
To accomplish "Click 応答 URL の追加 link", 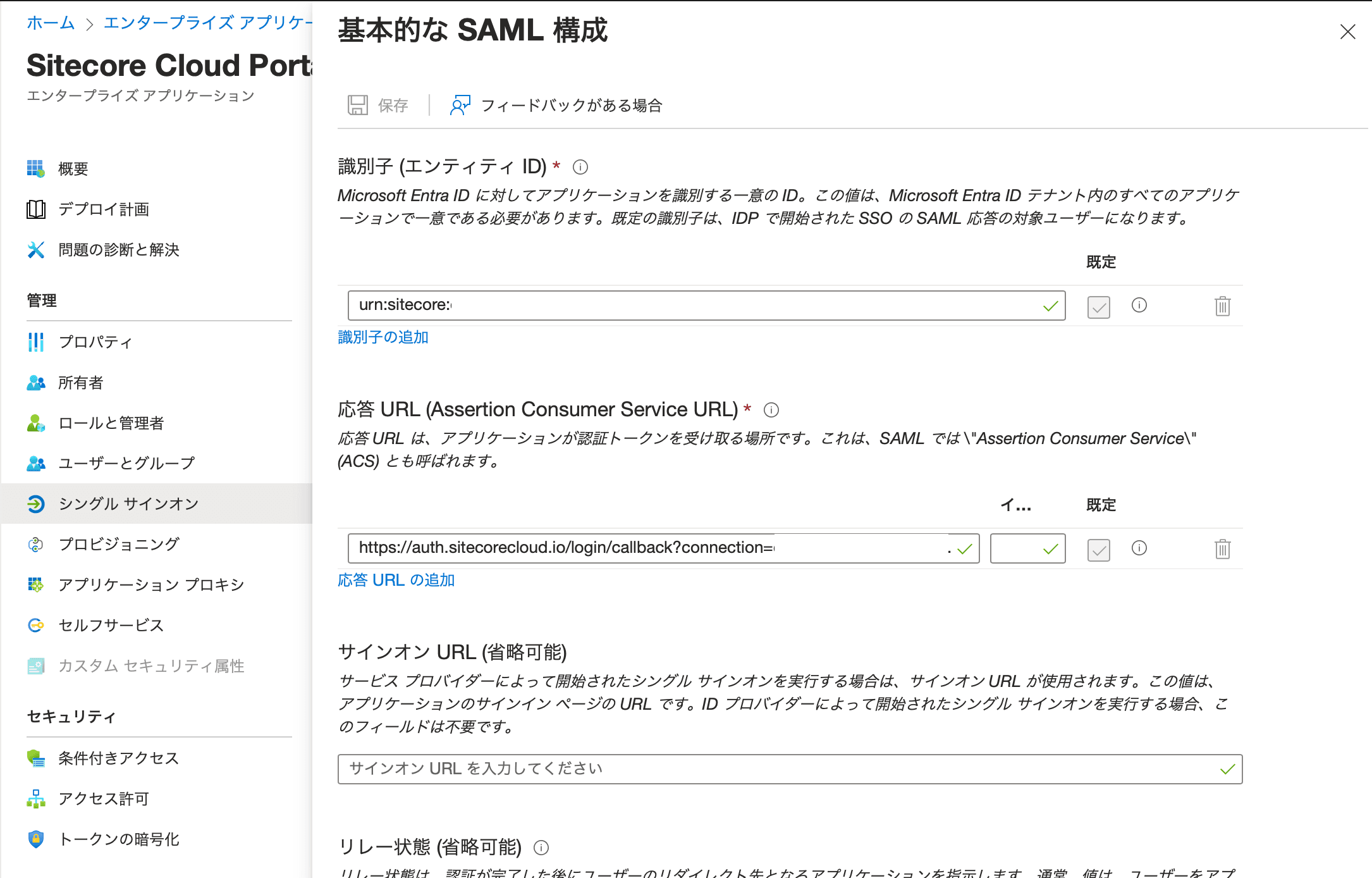I will (396, 580).
